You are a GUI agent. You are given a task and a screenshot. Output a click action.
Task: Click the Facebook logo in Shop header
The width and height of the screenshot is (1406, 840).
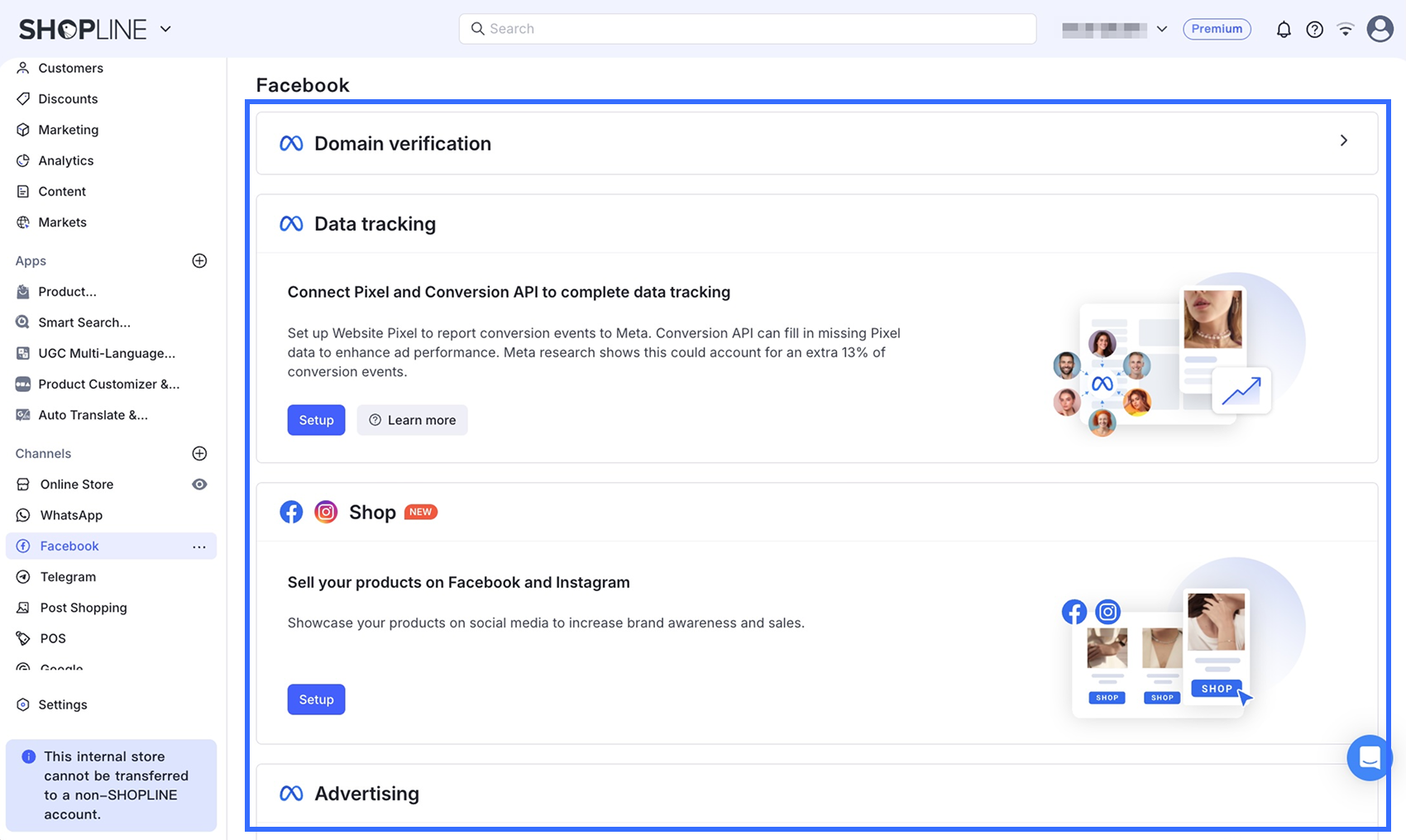[291, 513]
